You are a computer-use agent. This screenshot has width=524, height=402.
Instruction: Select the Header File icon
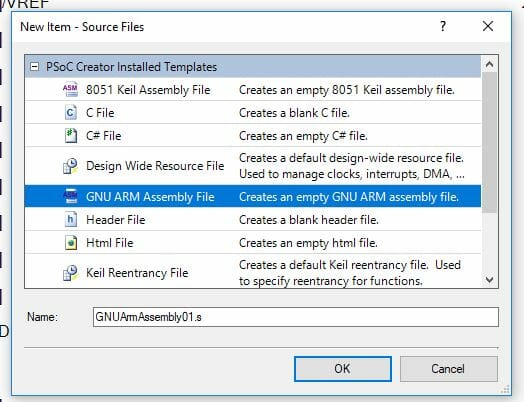(x=71, y=220)
